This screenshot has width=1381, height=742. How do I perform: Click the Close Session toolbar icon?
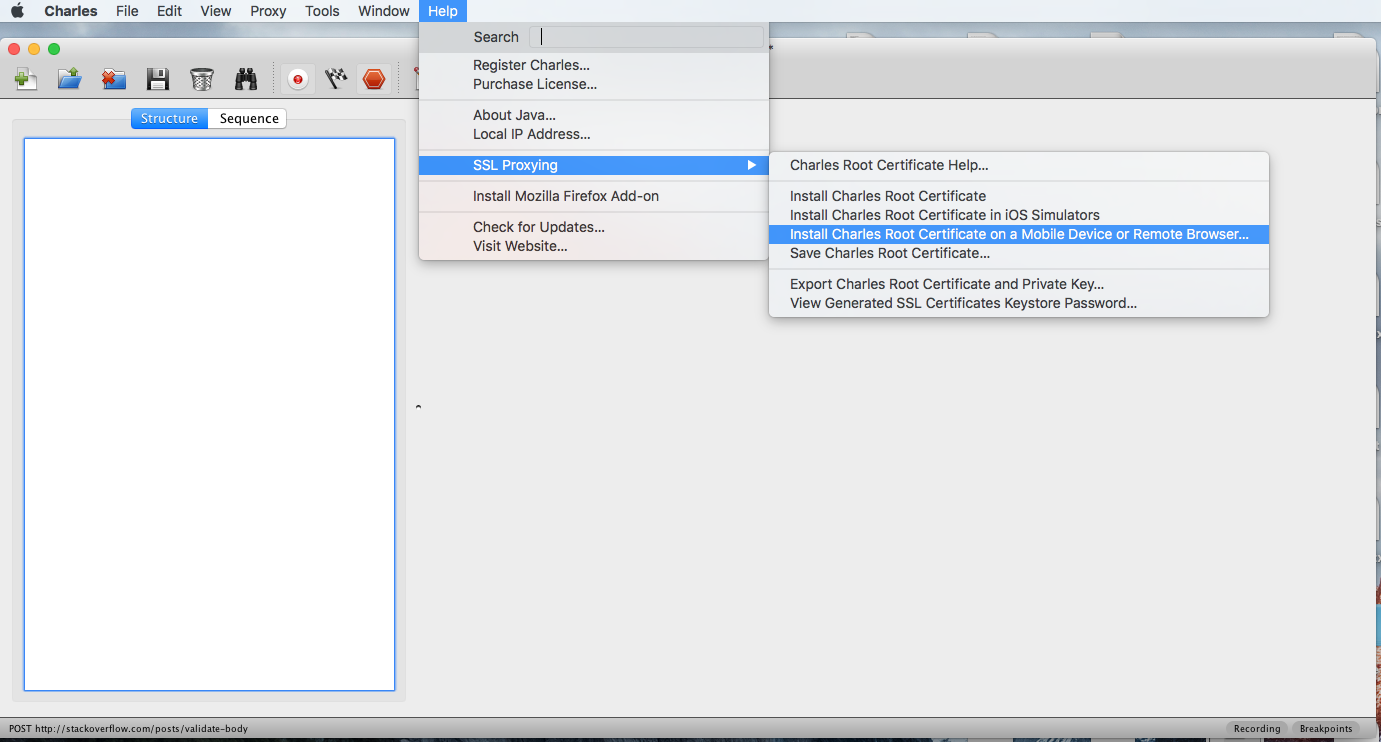click(114, 79)
